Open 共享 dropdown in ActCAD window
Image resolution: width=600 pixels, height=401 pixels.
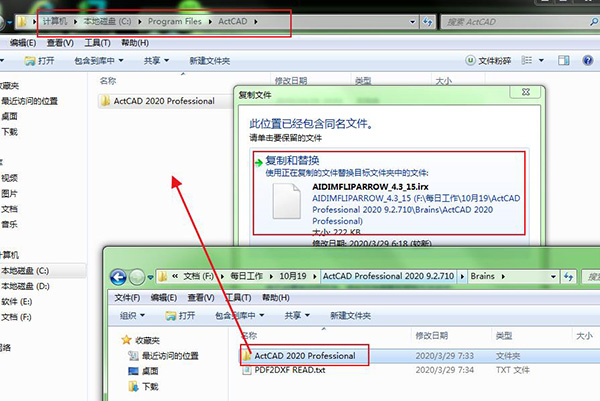[x=156, y=60]
